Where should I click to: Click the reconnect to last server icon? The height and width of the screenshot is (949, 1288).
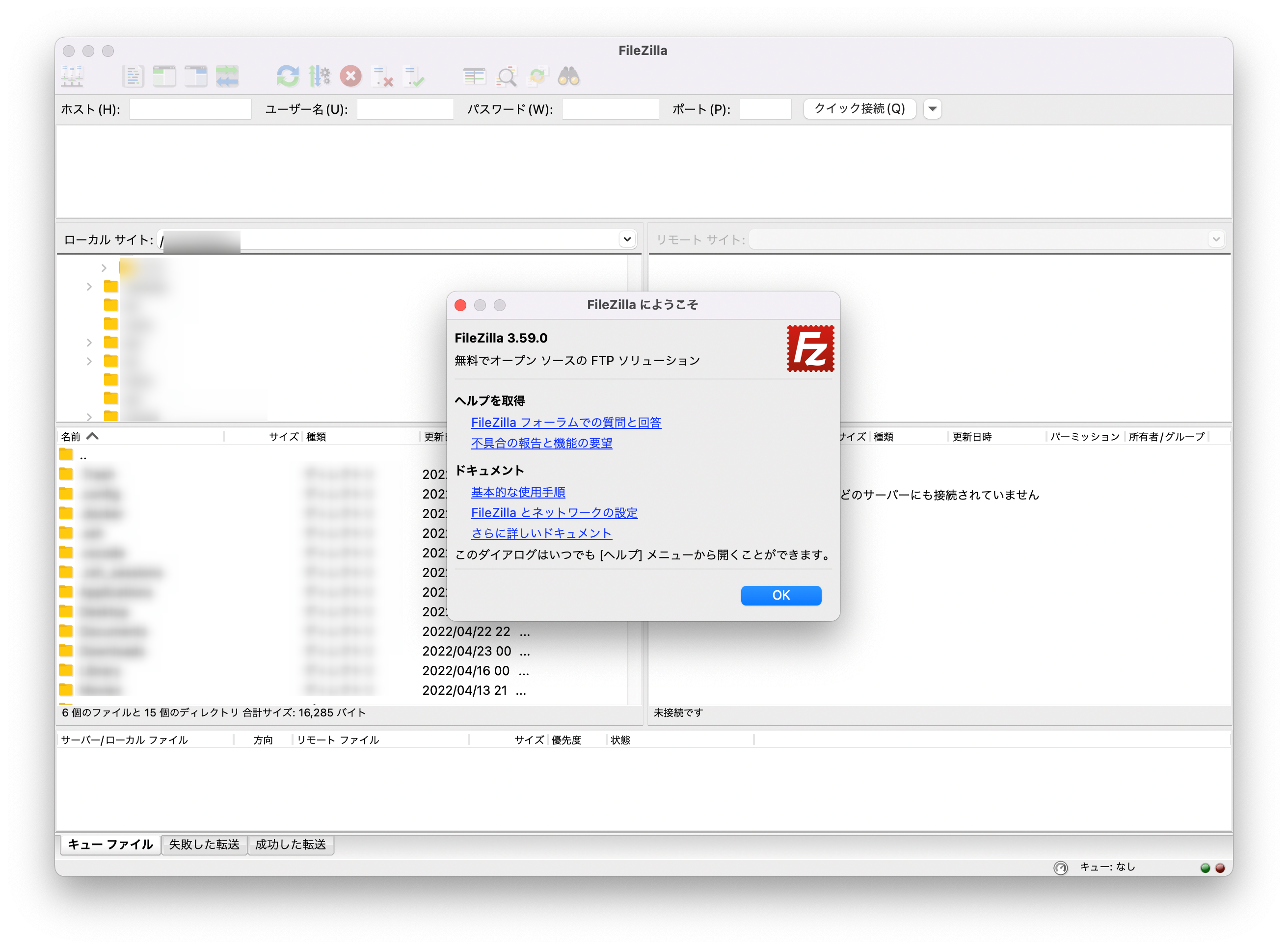coord(414,77)
